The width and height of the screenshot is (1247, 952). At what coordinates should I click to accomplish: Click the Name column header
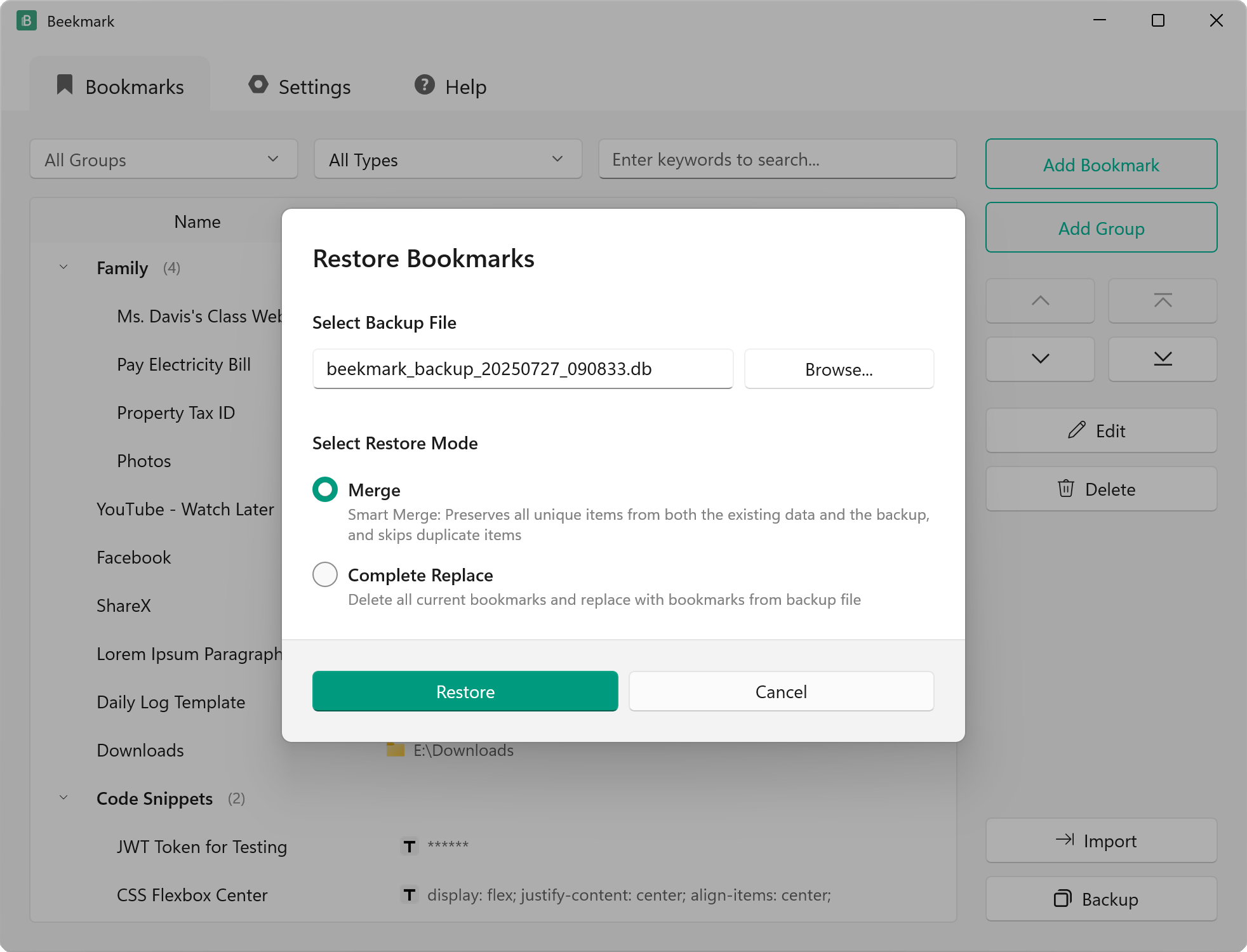click(197, 221)
